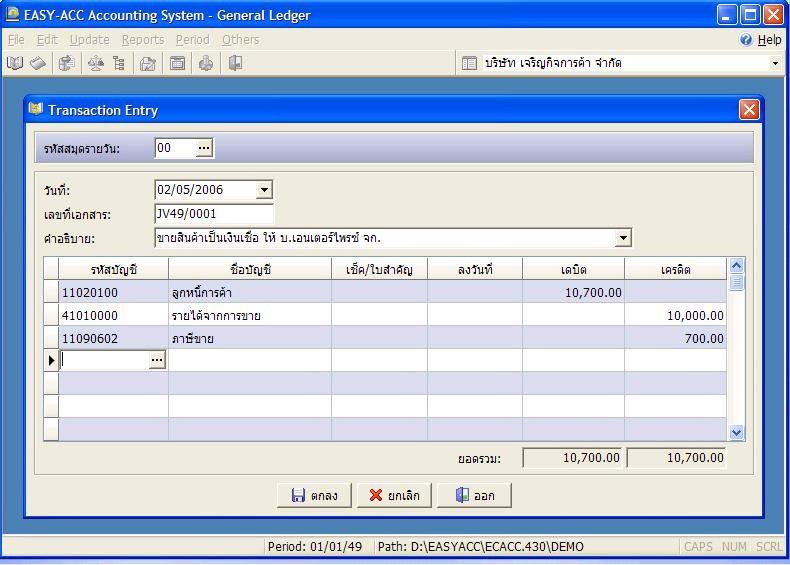Viewport: 790px width, 565px height.
Task: Click the account tree chart toolbar icon
Action: [119, 64]
